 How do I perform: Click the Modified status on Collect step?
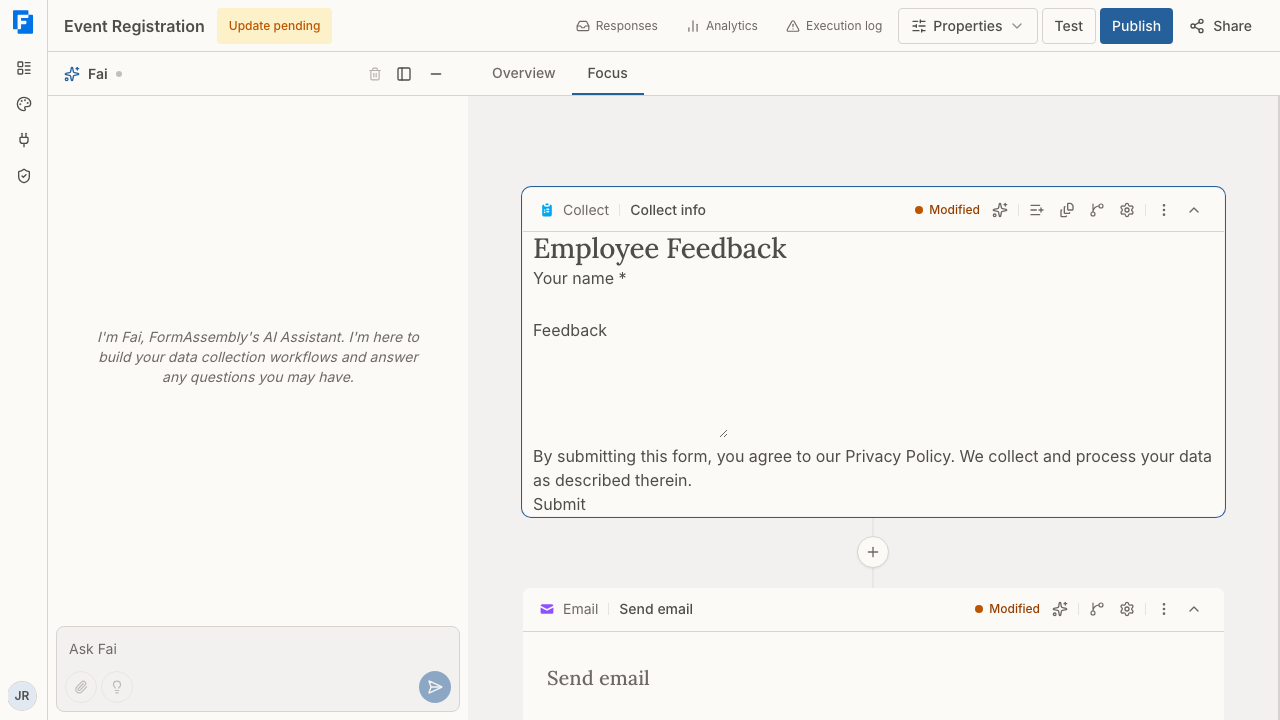(x=947, y=210)
